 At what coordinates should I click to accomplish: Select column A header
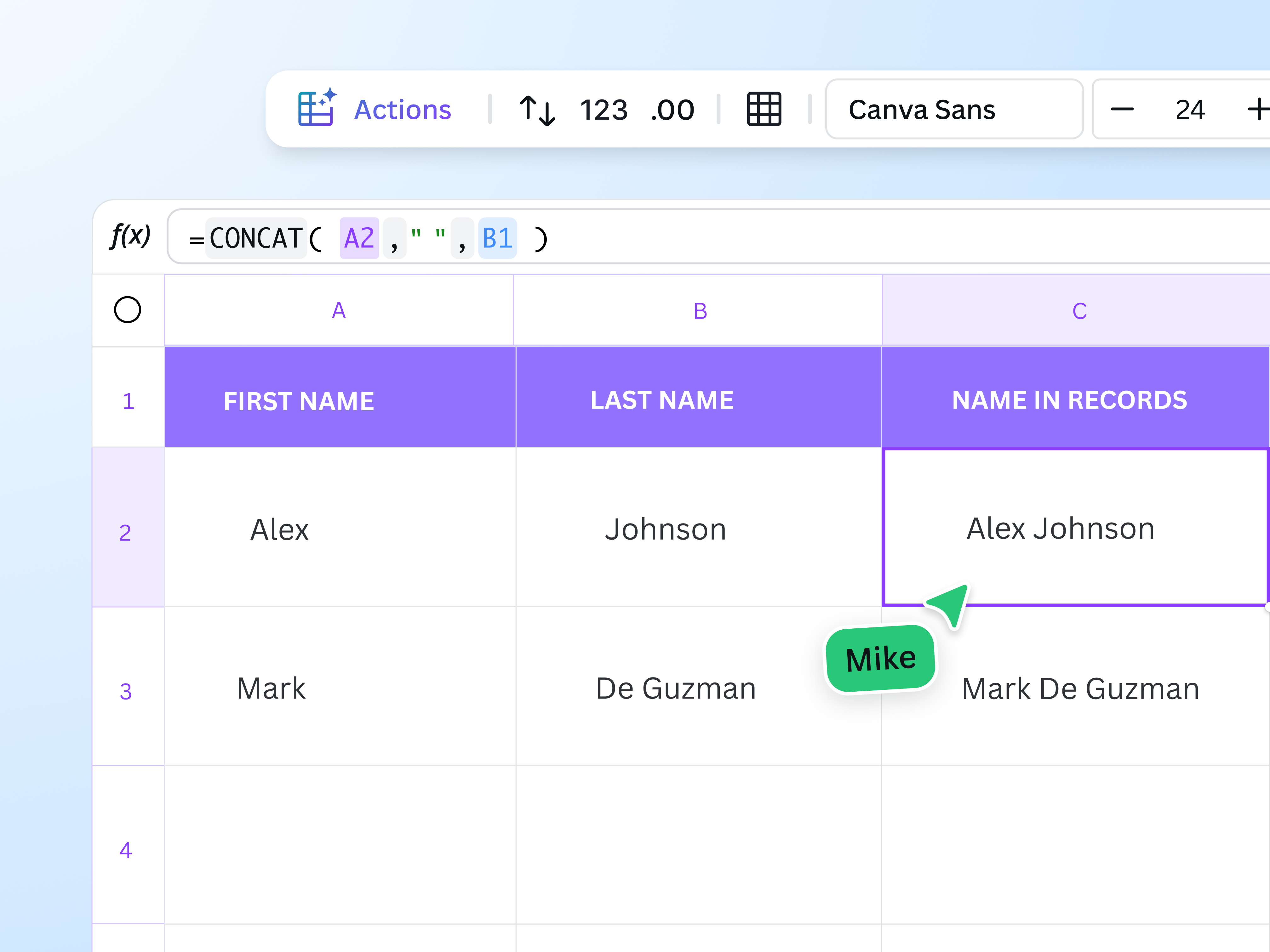click(x=339, y=310)
